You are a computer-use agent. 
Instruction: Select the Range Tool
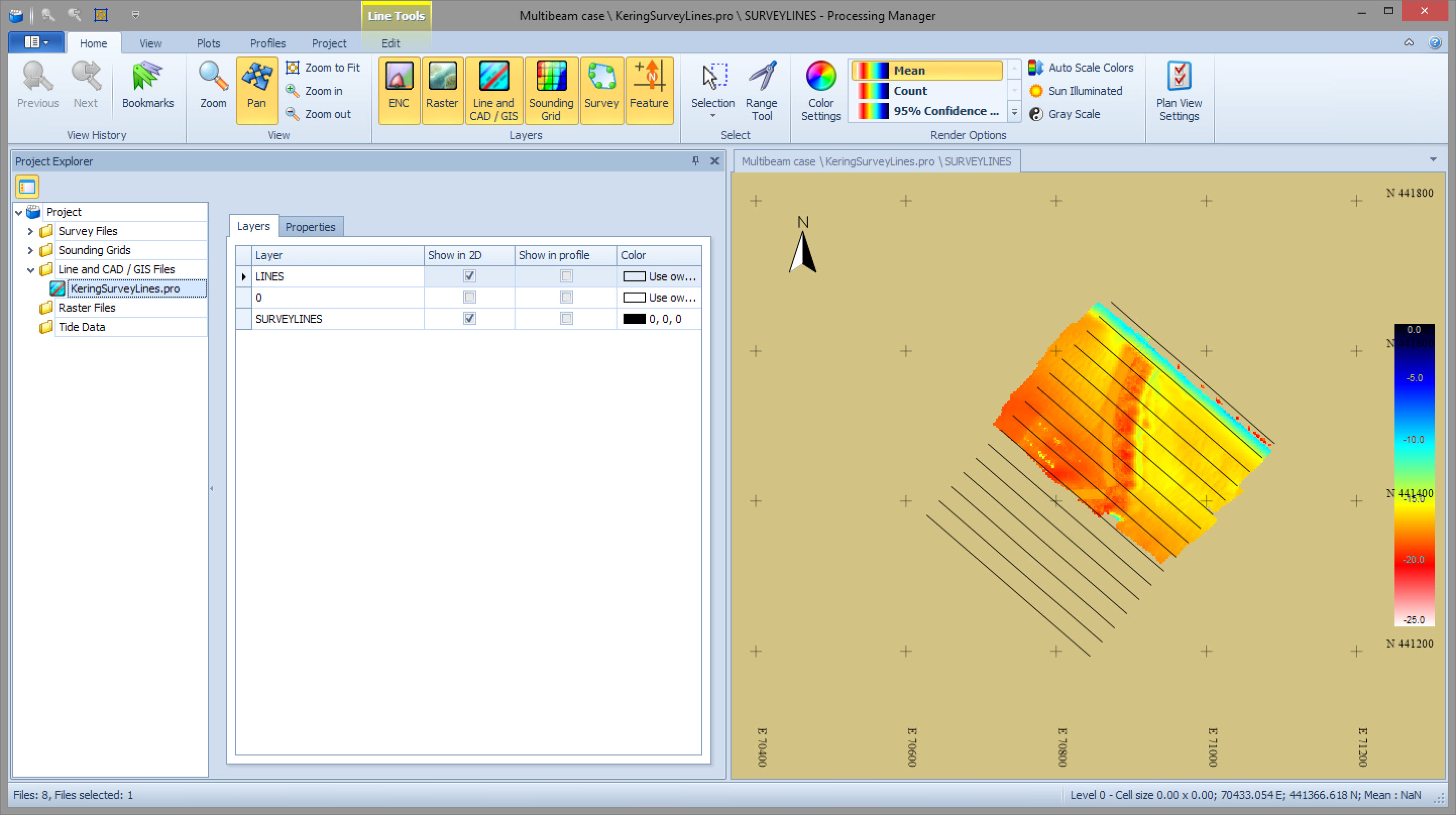(761, 89)
